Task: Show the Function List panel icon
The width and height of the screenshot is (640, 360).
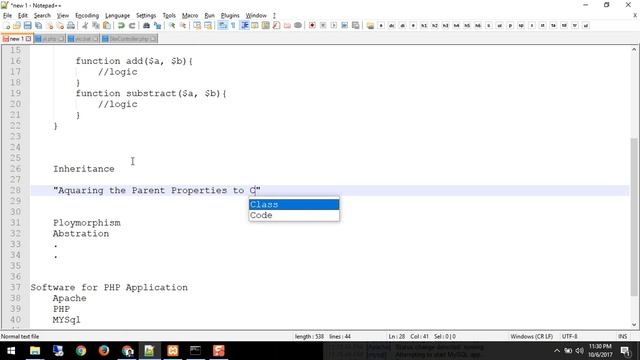Action: tap(276, 26)
